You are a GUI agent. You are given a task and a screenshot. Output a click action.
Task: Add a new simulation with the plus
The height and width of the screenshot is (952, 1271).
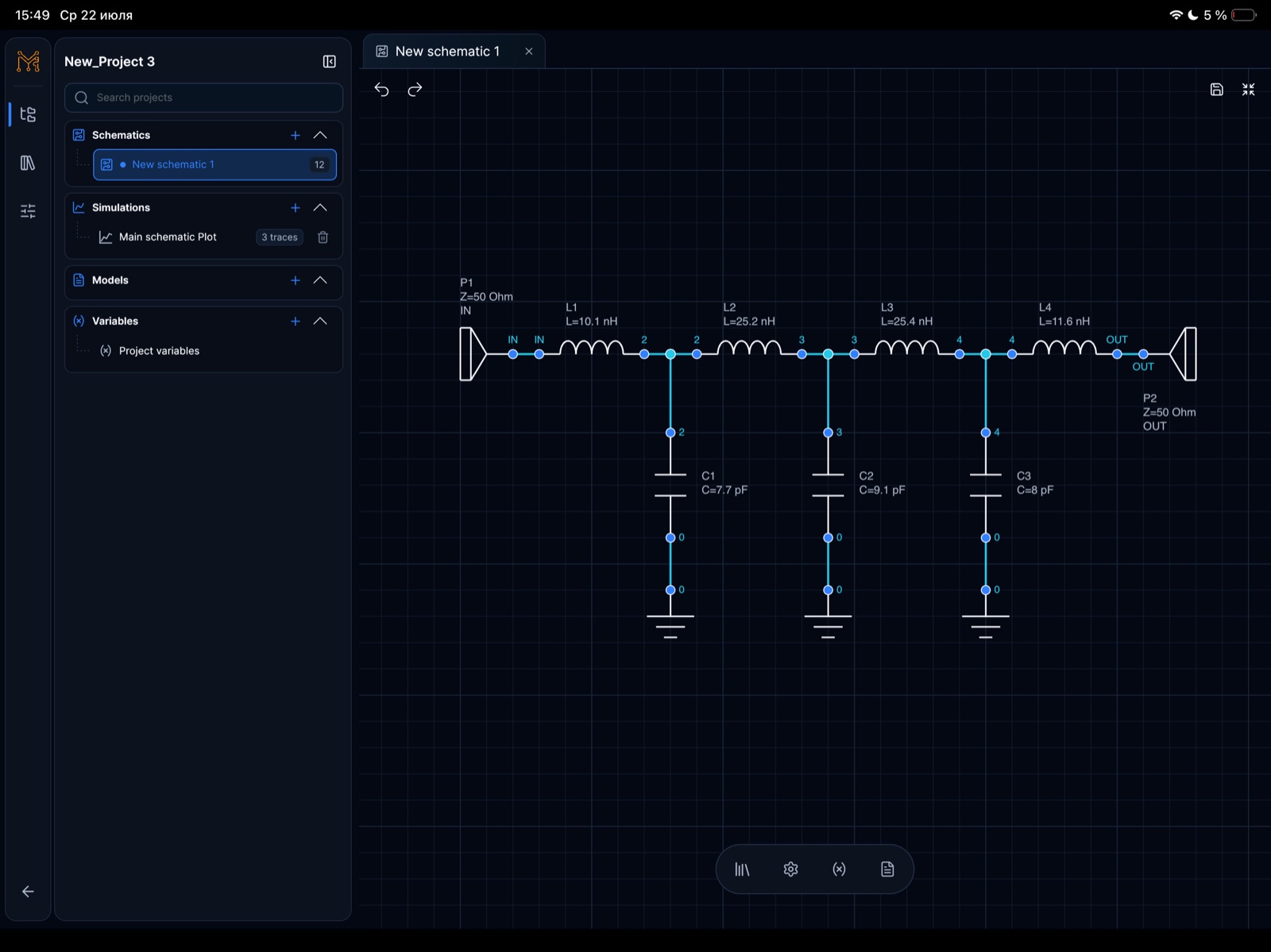(296, 208)
